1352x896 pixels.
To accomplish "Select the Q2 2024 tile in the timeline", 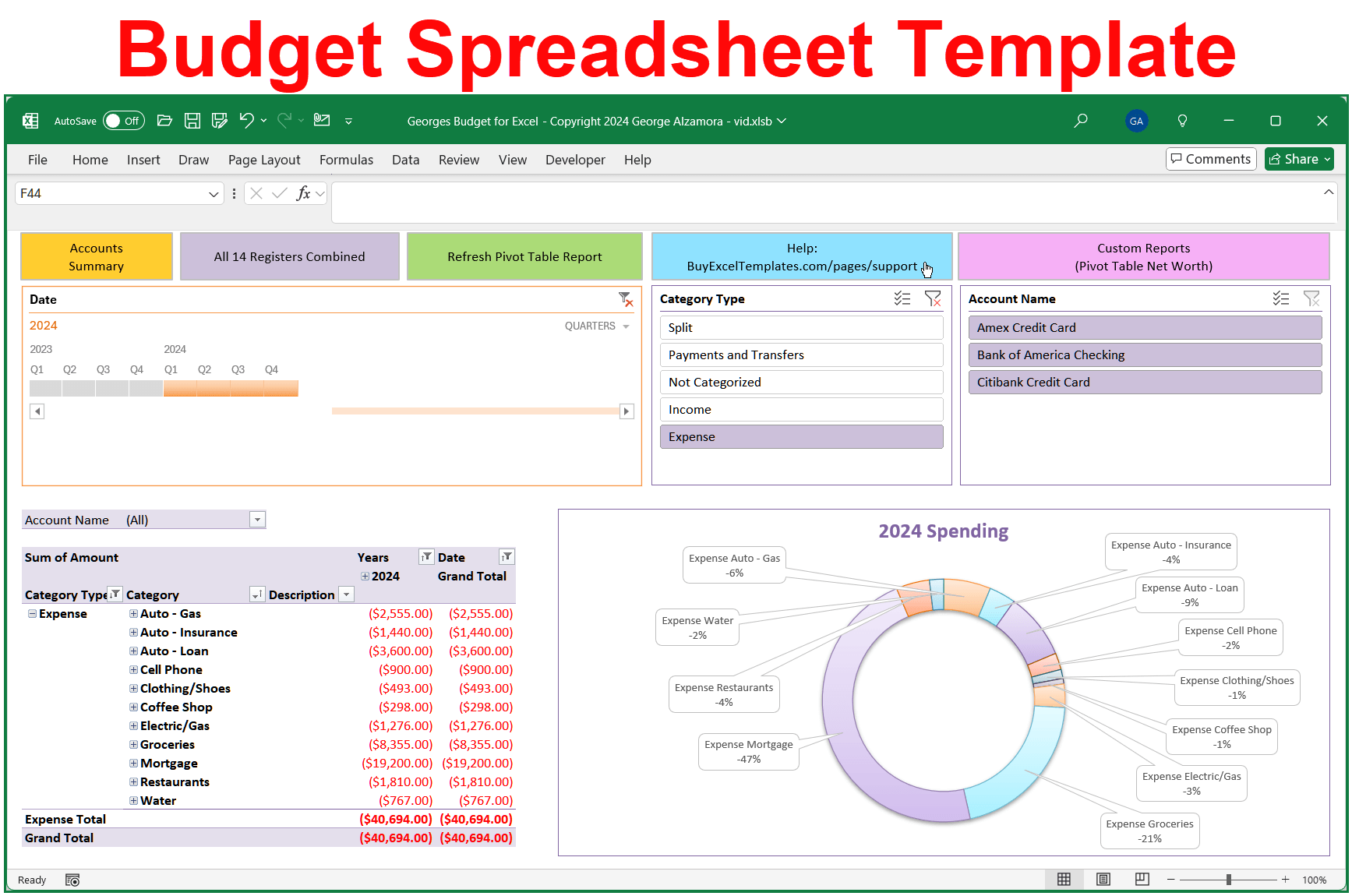I will [204, 387].
